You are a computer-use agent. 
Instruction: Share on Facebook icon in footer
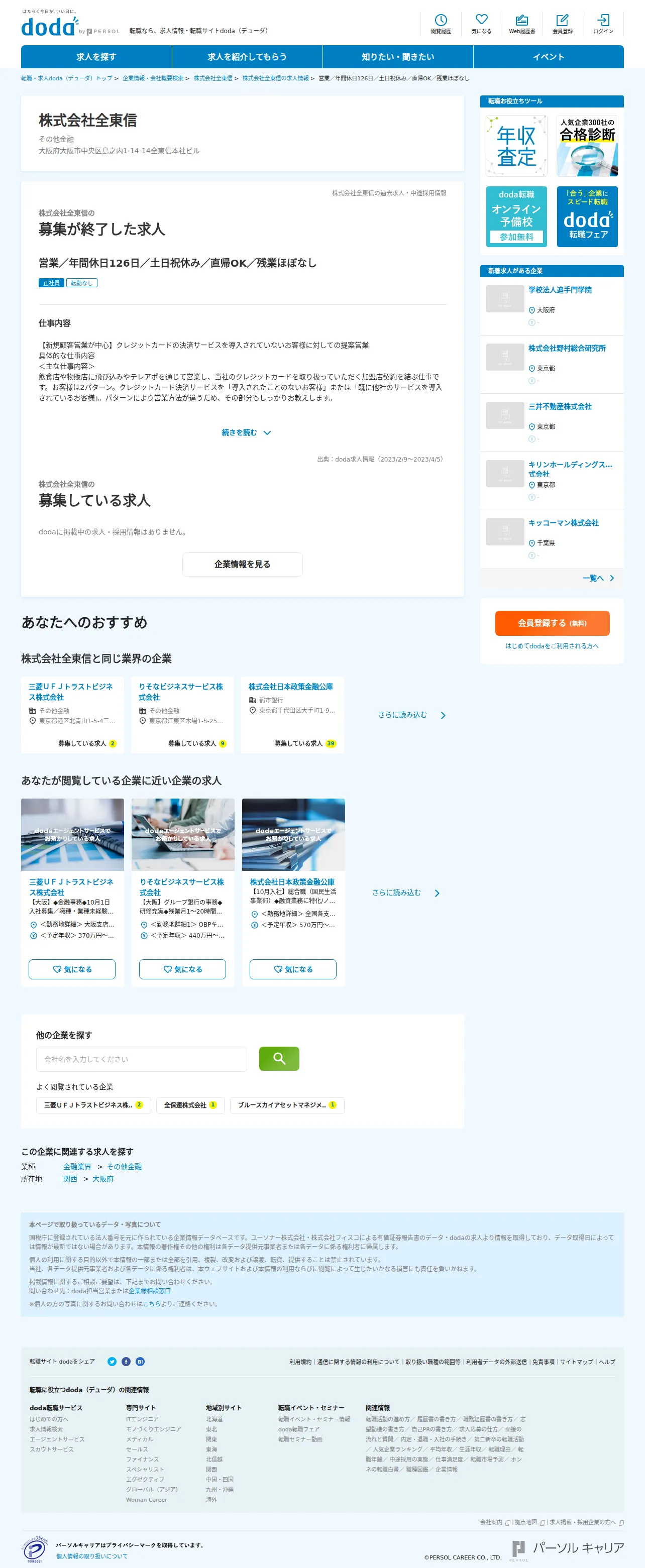(x=126, y=1362)
